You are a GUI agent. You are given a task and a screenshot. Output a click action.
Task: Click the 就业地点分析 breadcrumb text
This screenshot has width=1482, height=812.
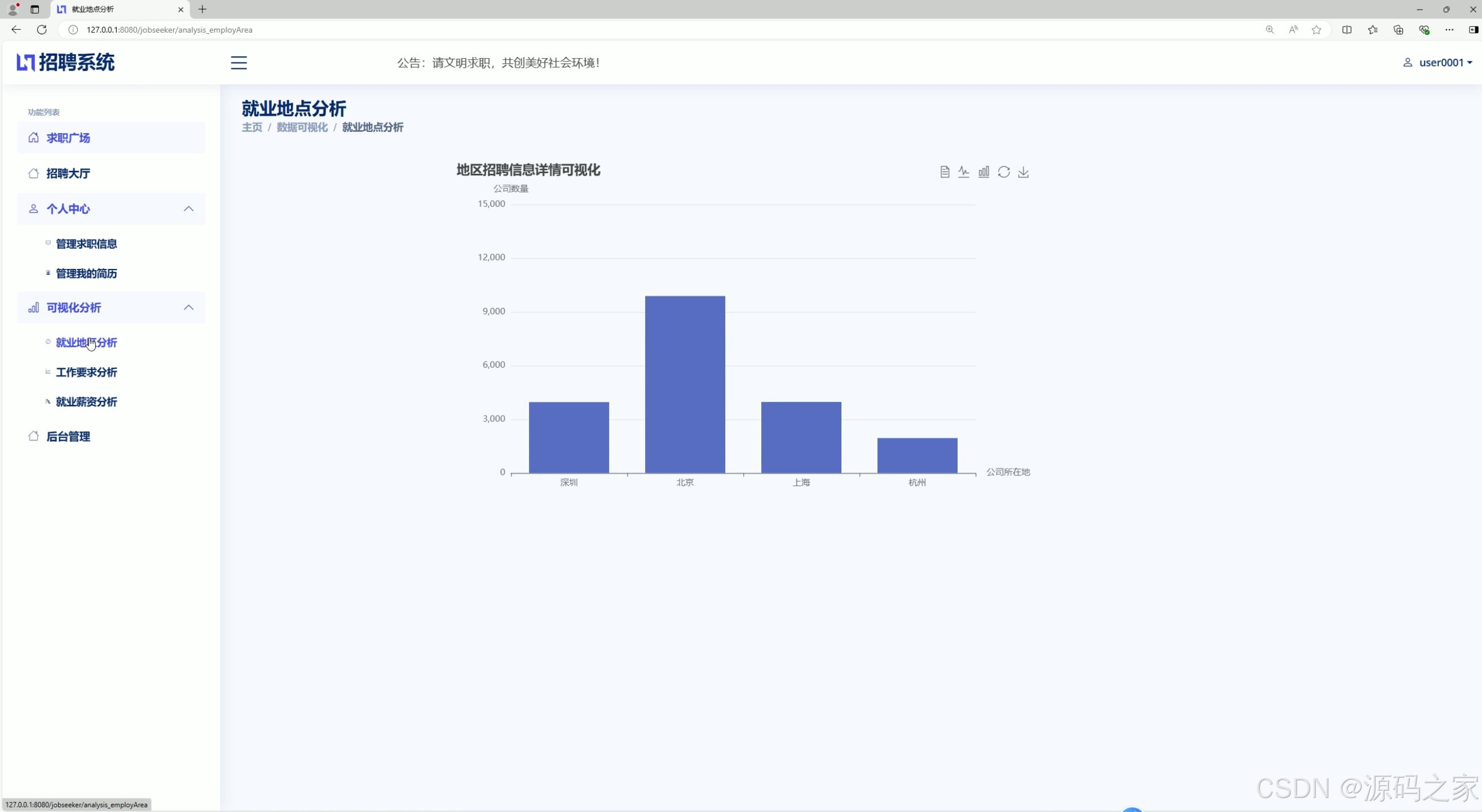point(373,127)
